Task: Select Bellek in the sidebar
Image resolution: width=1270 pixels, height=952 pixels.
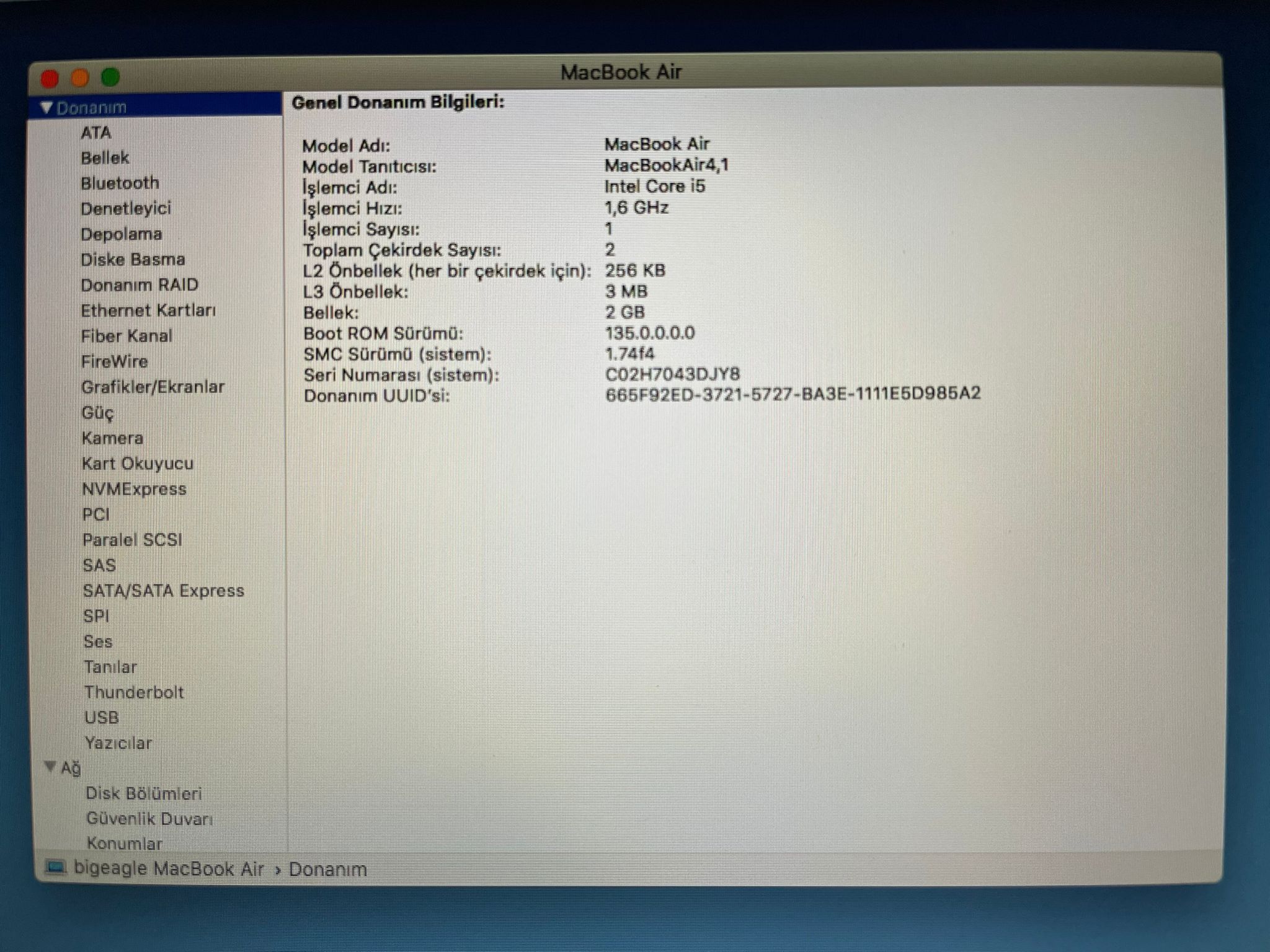Action: click(x=105, y=158)
